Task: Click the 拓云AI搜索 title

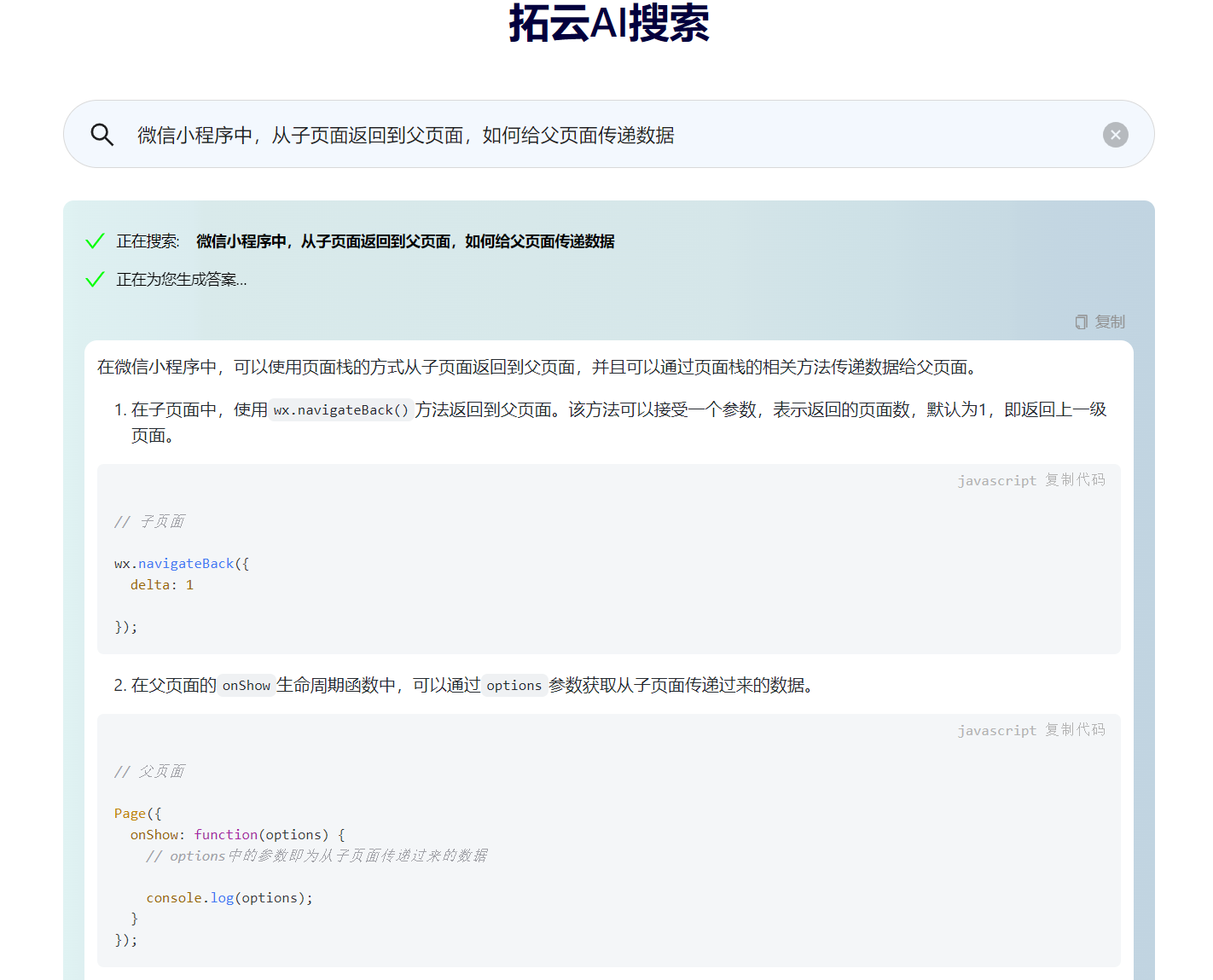Action: (x=608, y=23)
